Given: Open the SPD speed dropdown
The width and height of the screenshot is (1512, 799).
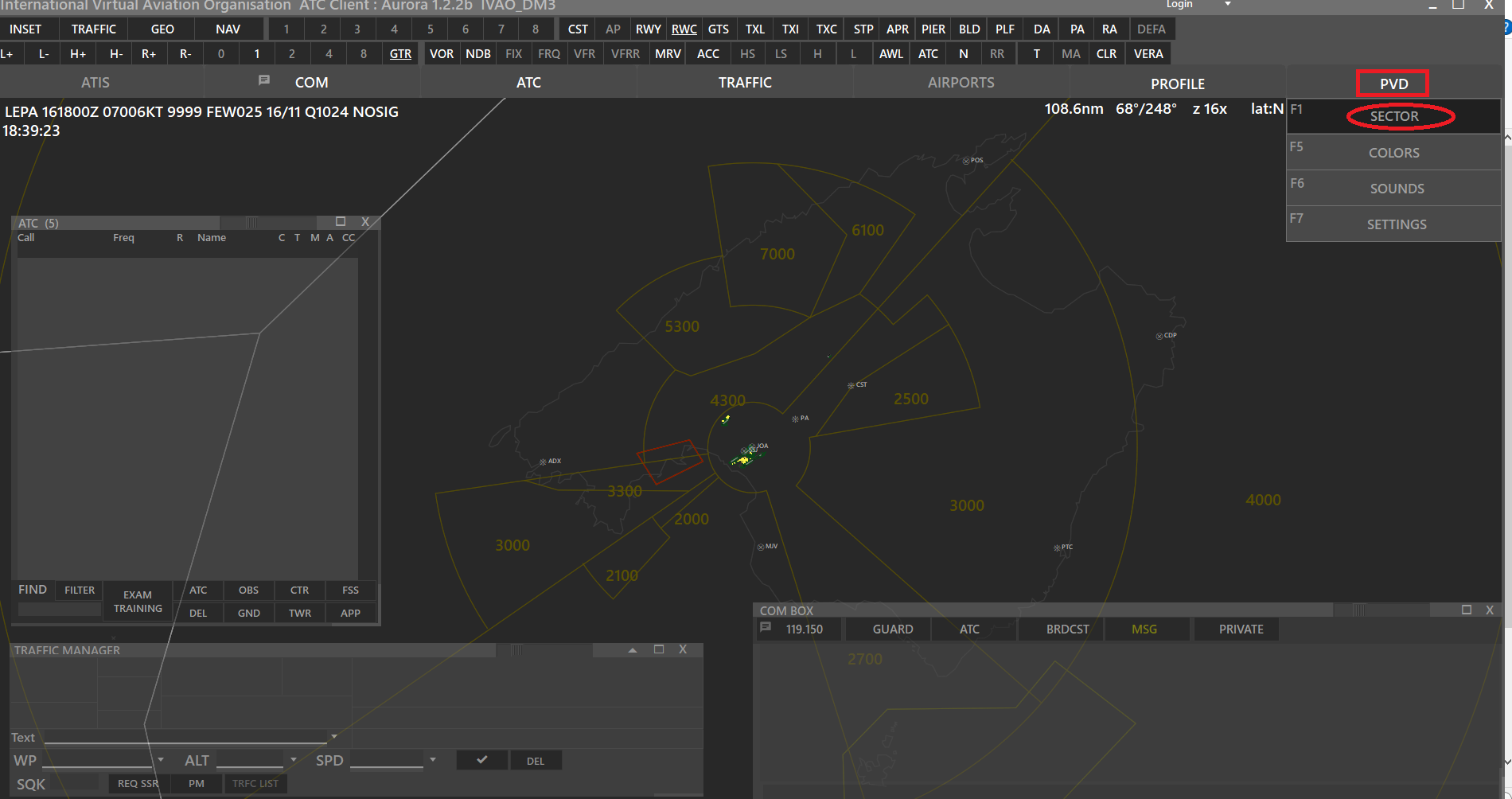Looking at the screenshot, I should pyautogui.click(x=433, y=760).
